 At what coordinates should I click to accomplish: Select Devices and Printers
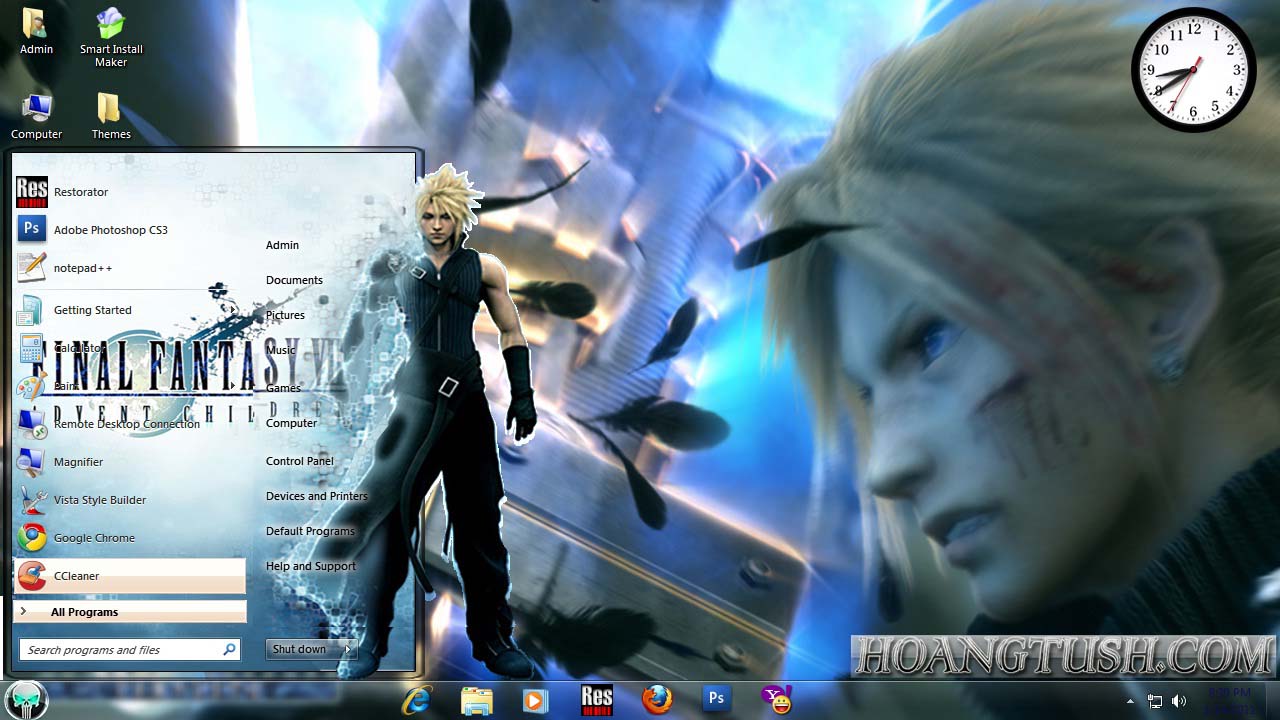[x=316, y=495]
